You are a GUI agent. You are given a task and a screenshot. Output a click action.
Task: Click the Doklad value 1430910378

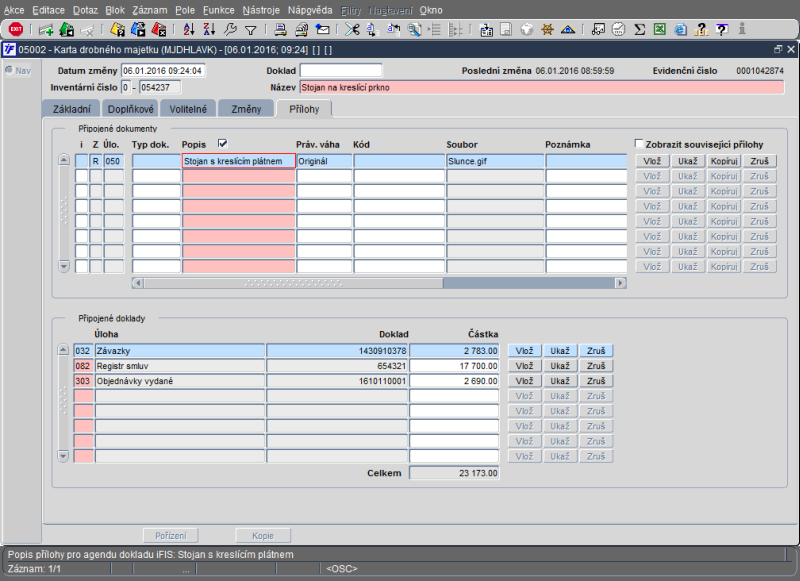point(337,351)
